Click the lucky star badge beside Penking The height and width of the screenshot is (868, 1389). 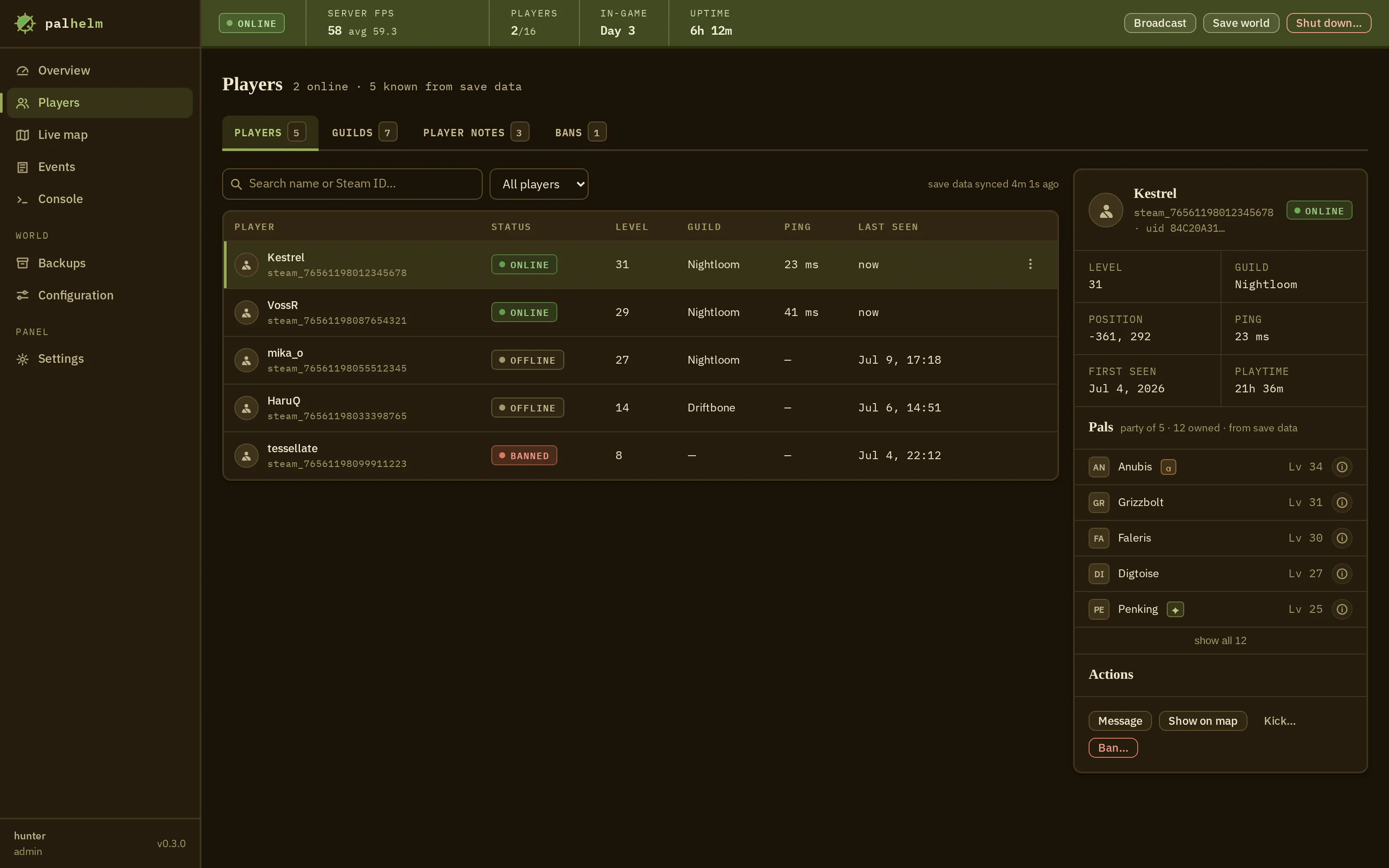(x=1175, y=610)
